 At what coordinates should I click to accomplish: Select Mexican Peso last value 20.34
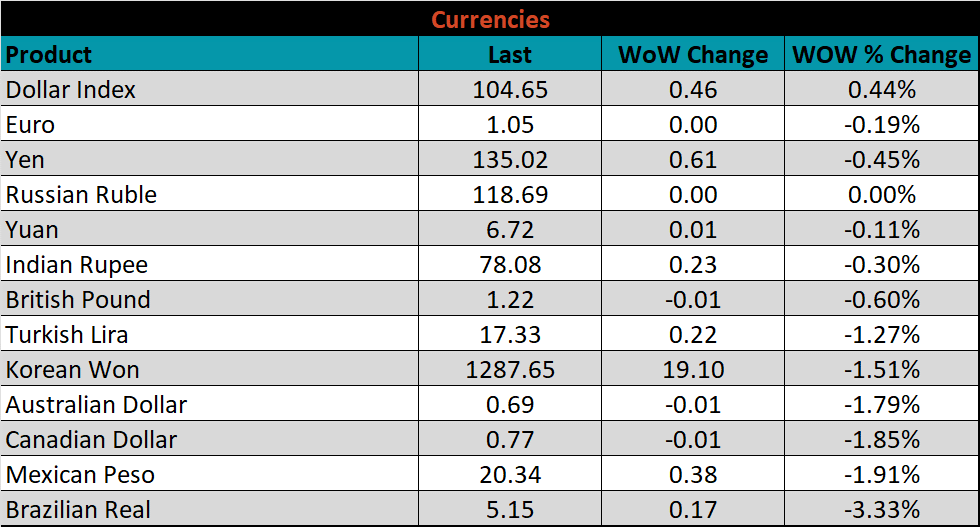[x=510, y=475]
